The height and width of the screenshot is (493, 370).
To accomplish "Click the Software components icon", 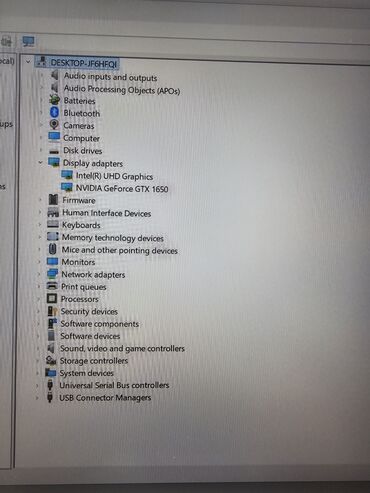I will coord(52,323).
